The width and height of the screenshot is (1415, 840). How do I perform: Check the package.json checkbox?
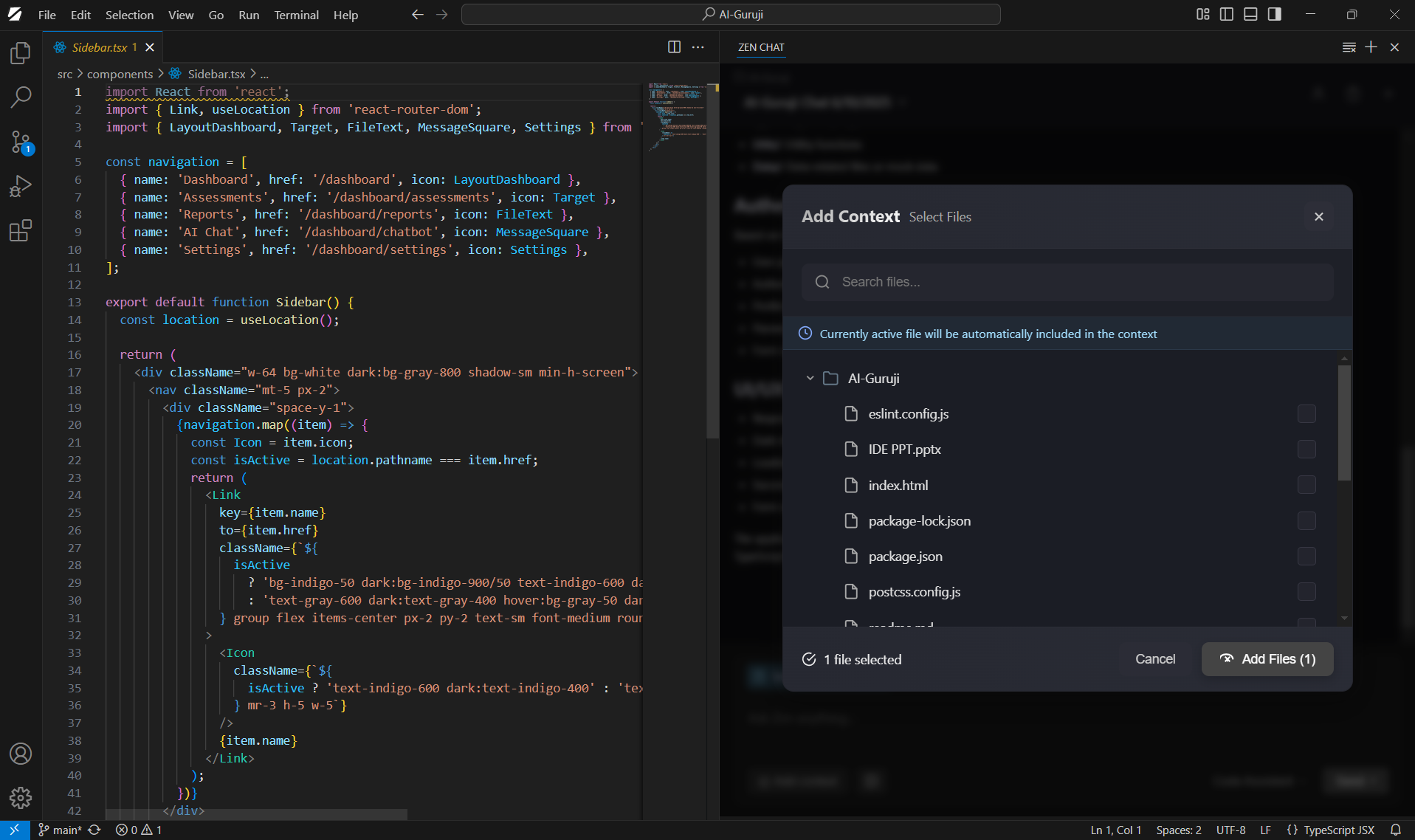pyautogui.click(x=1306, y=557)
